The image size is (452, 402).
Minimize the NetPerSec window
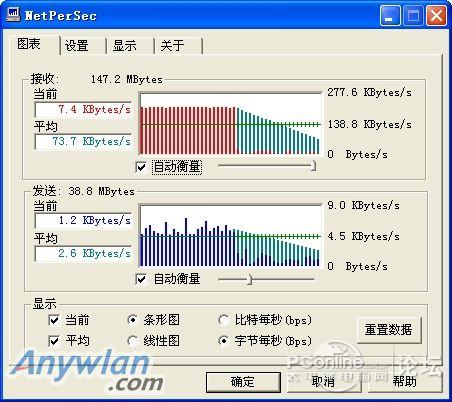pos(390,16)
